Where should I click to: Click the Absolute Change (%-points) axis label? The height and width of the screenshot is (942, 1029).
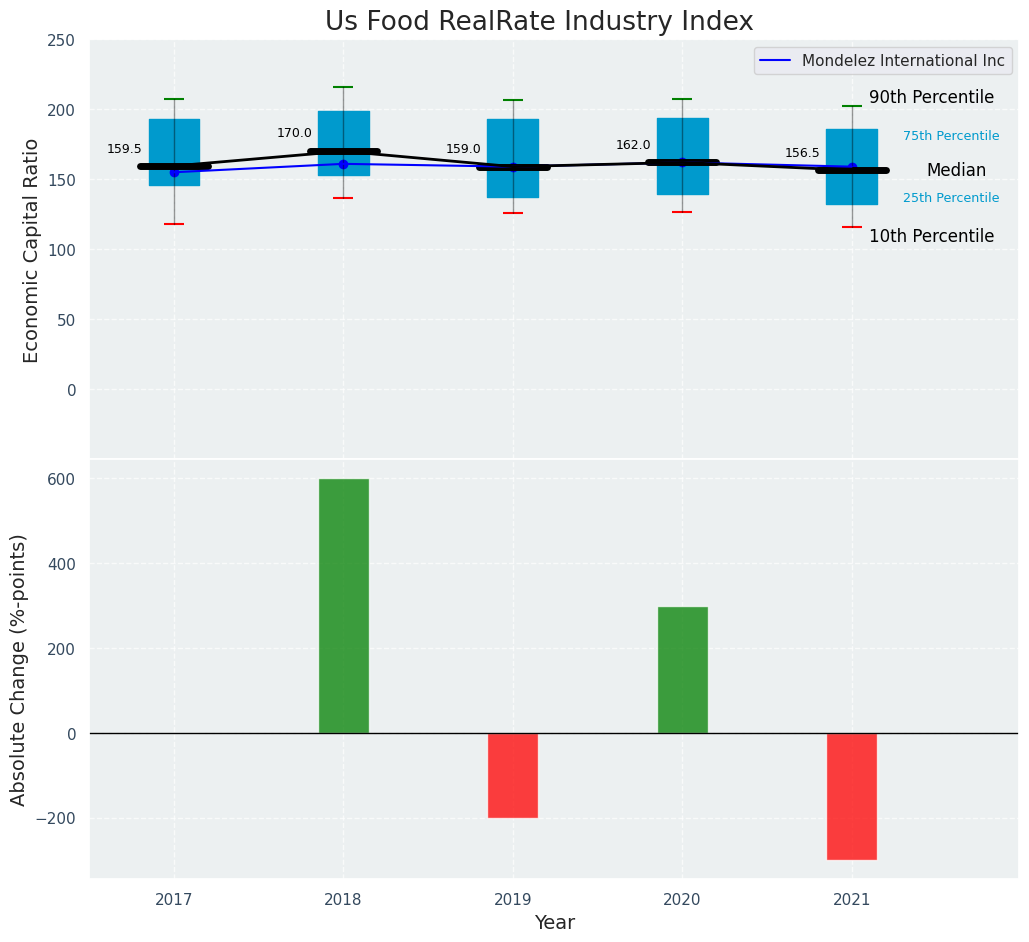[x=19, y=669]
